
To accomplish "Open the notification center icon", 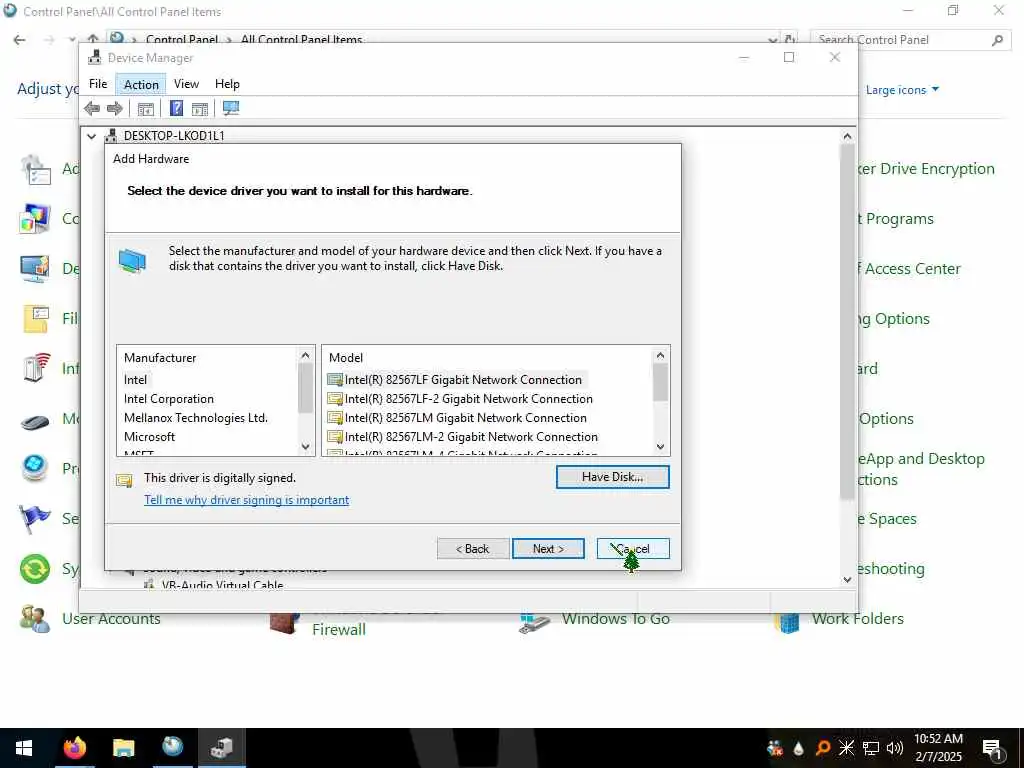I will click(993, 749).
